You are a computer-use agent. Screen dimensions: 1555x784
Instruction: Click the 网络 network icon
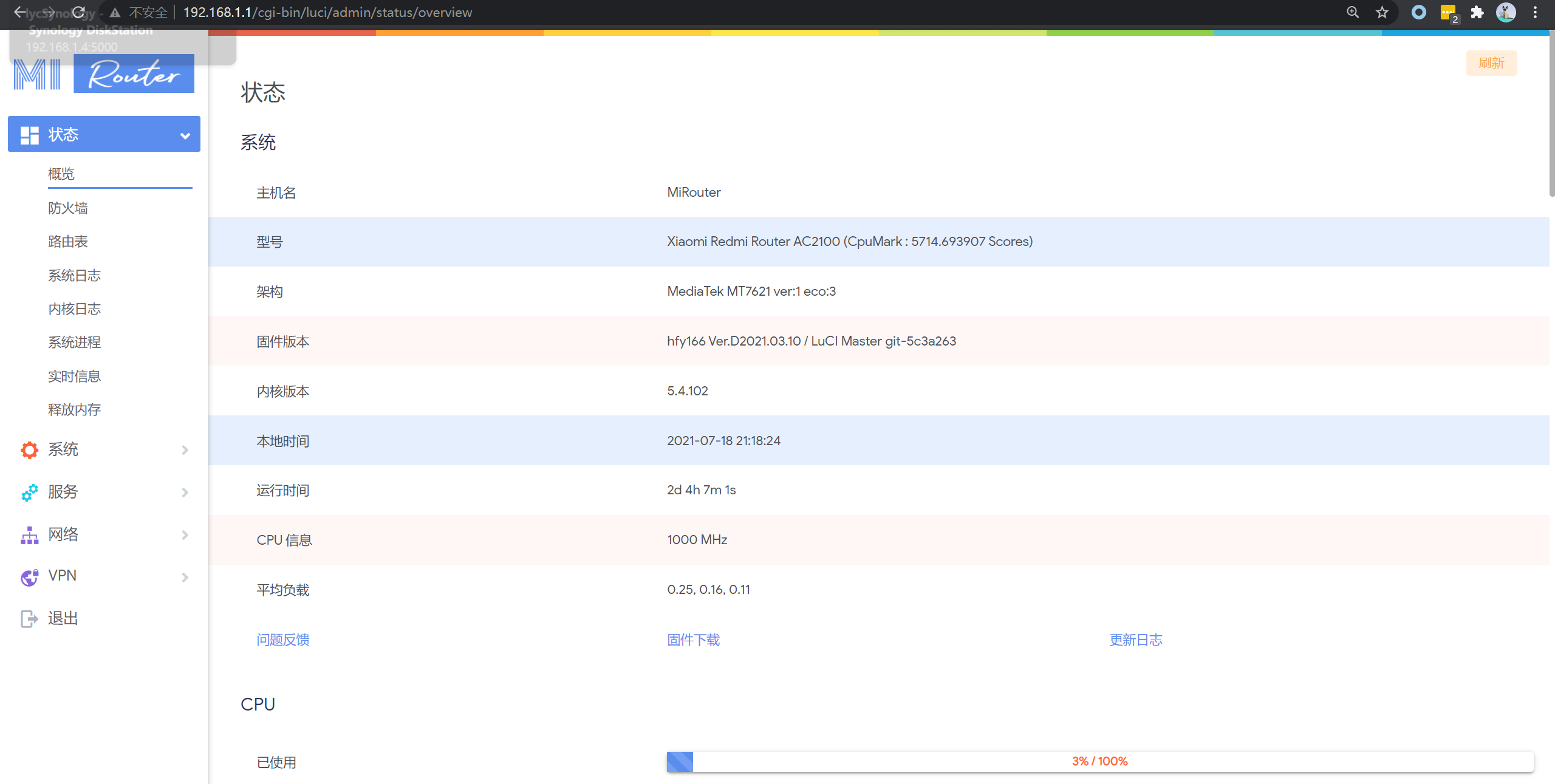click(29, 534)
